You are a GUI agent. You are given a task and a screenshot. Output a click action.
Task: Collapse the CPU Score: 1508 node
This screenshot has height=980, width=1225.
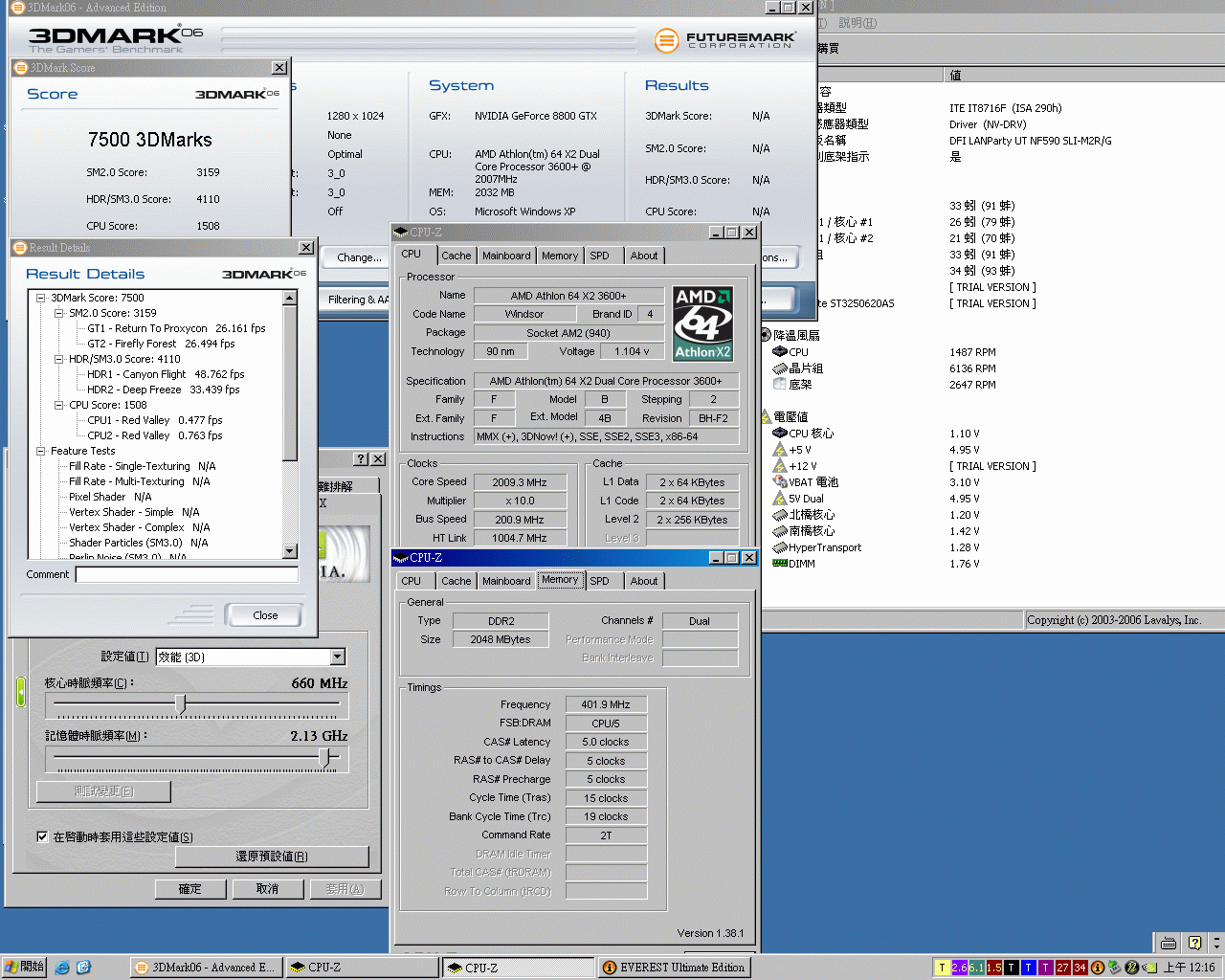coord(58,405)
